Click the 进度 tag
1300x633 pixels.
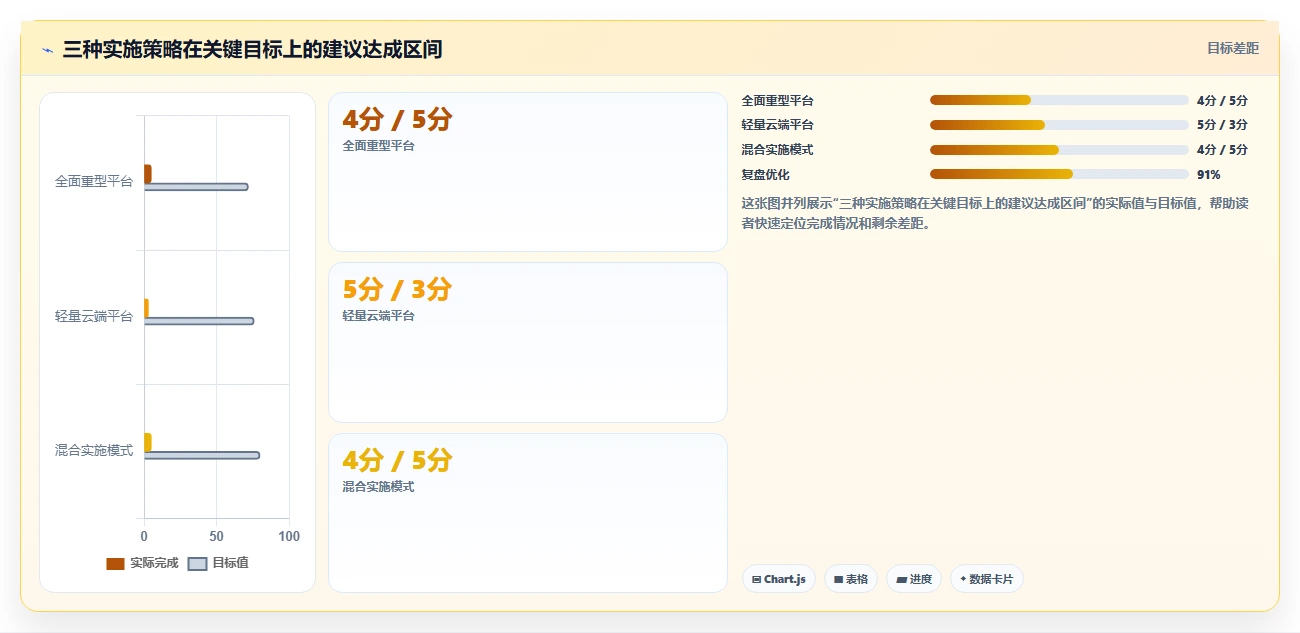914,579
